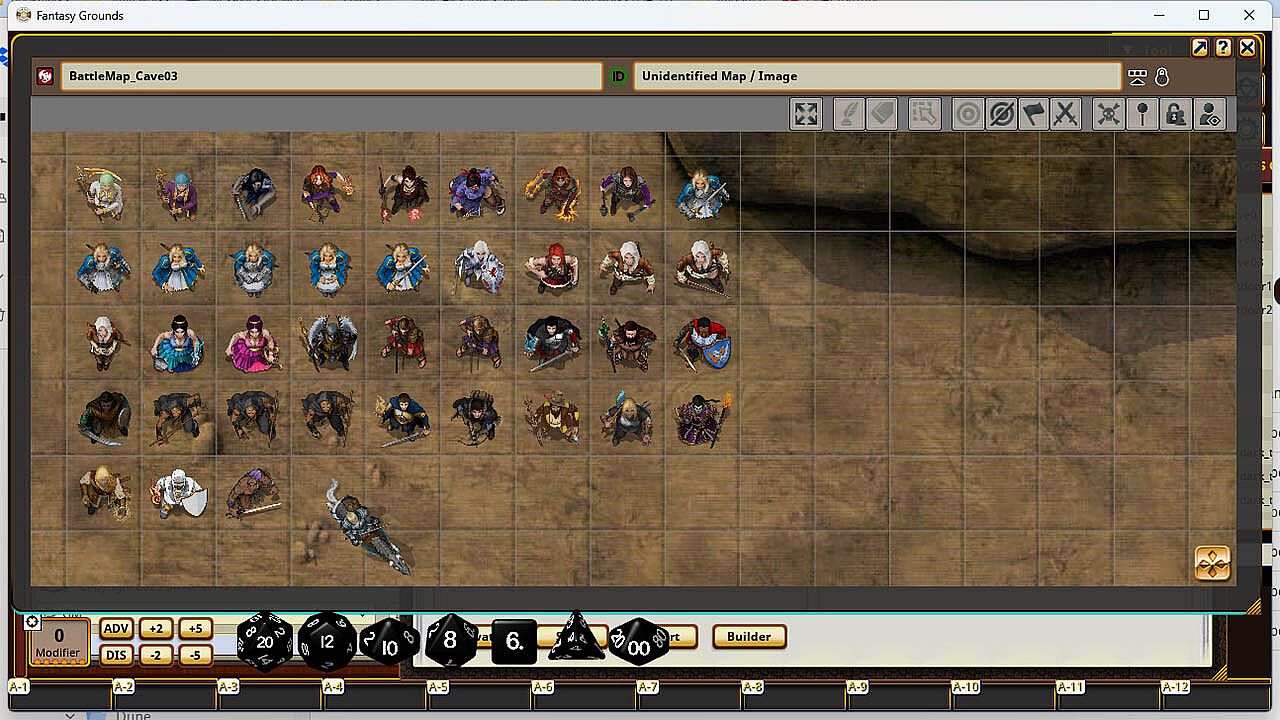Click the skull and crossbones icon
Screen dimensions: 1280x720
[1108, 114]
